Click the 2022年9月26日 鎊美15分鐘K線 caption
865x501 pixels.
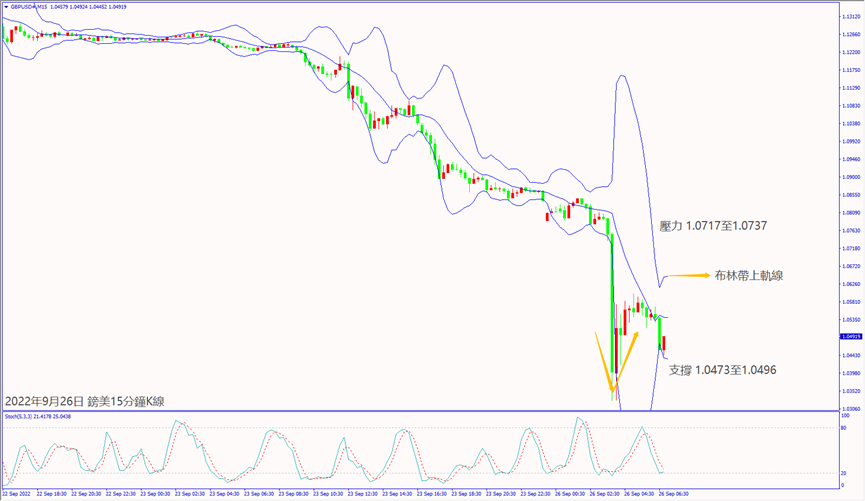click(85, 401)
